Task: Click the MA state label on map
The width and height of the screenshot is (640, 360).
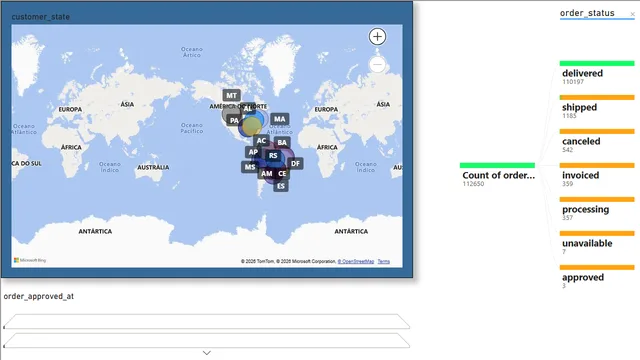Action: [280, 119]
